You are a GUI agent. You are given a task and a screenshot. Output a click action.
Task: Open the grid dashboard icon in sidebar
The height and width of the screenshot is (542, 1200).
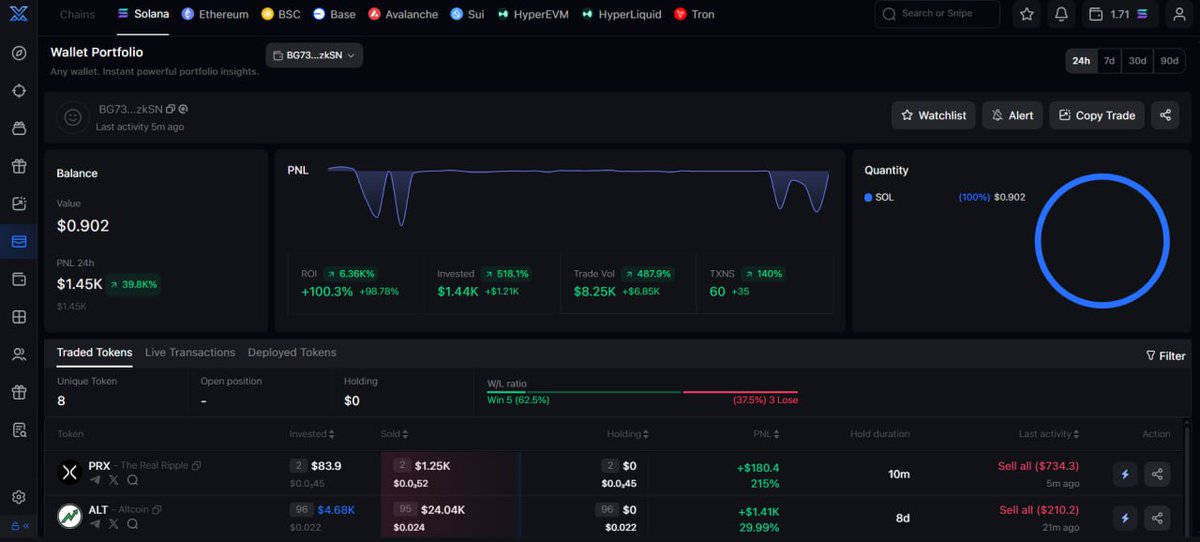click(19, 317)
